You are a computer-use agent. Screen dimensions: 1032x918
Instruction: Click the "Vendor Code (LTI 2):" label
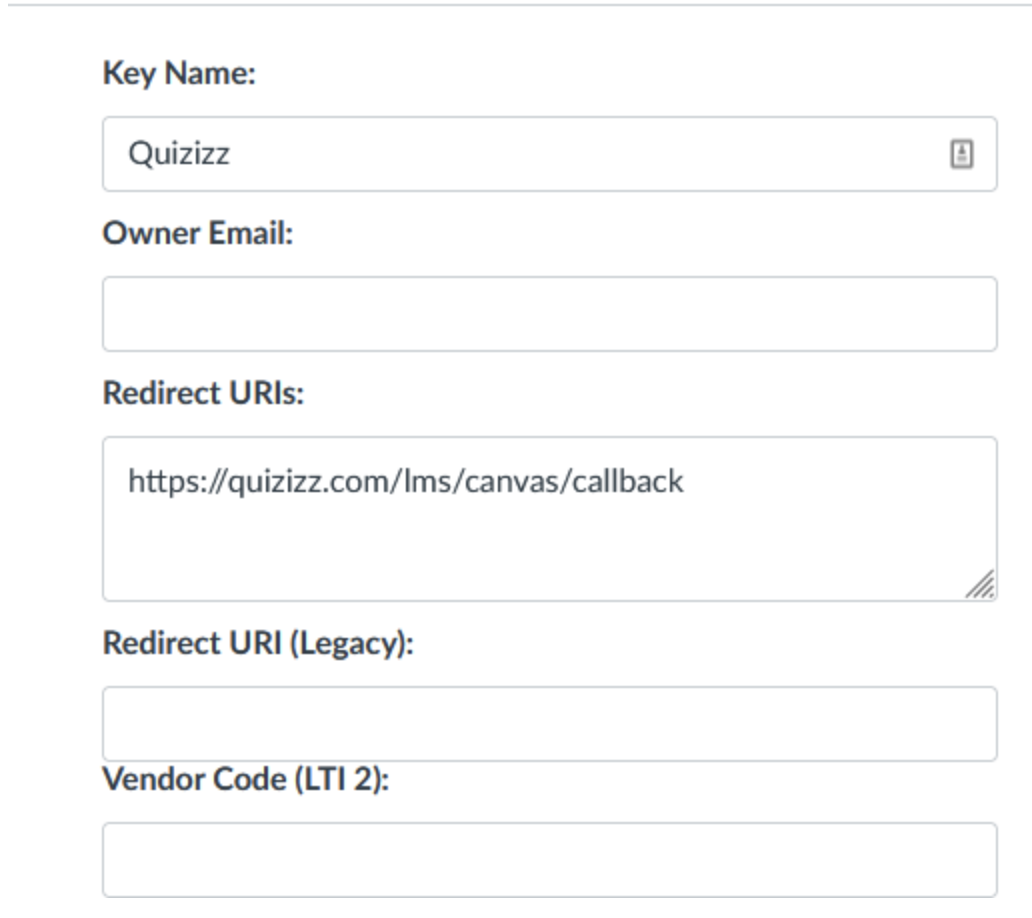click(x=246, y=779)
